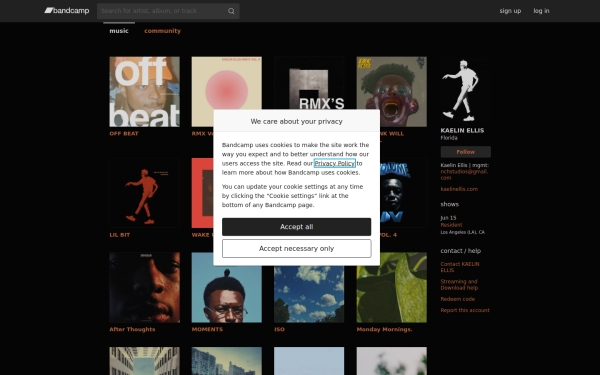The width and height of the screenshot is (600, 375).
Task: Open the Monday Mornings leaf album cover
Action: (392, 287)
